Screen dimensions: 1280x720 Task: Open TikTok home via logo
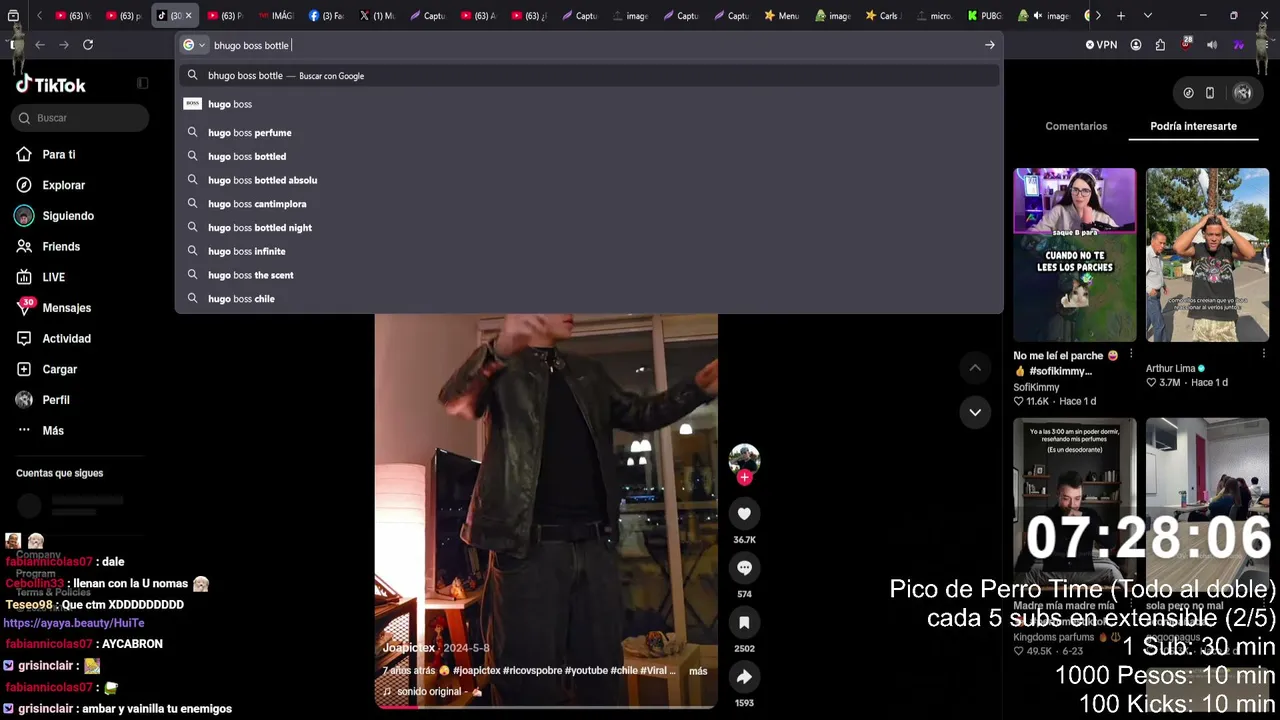pos(51,85)
